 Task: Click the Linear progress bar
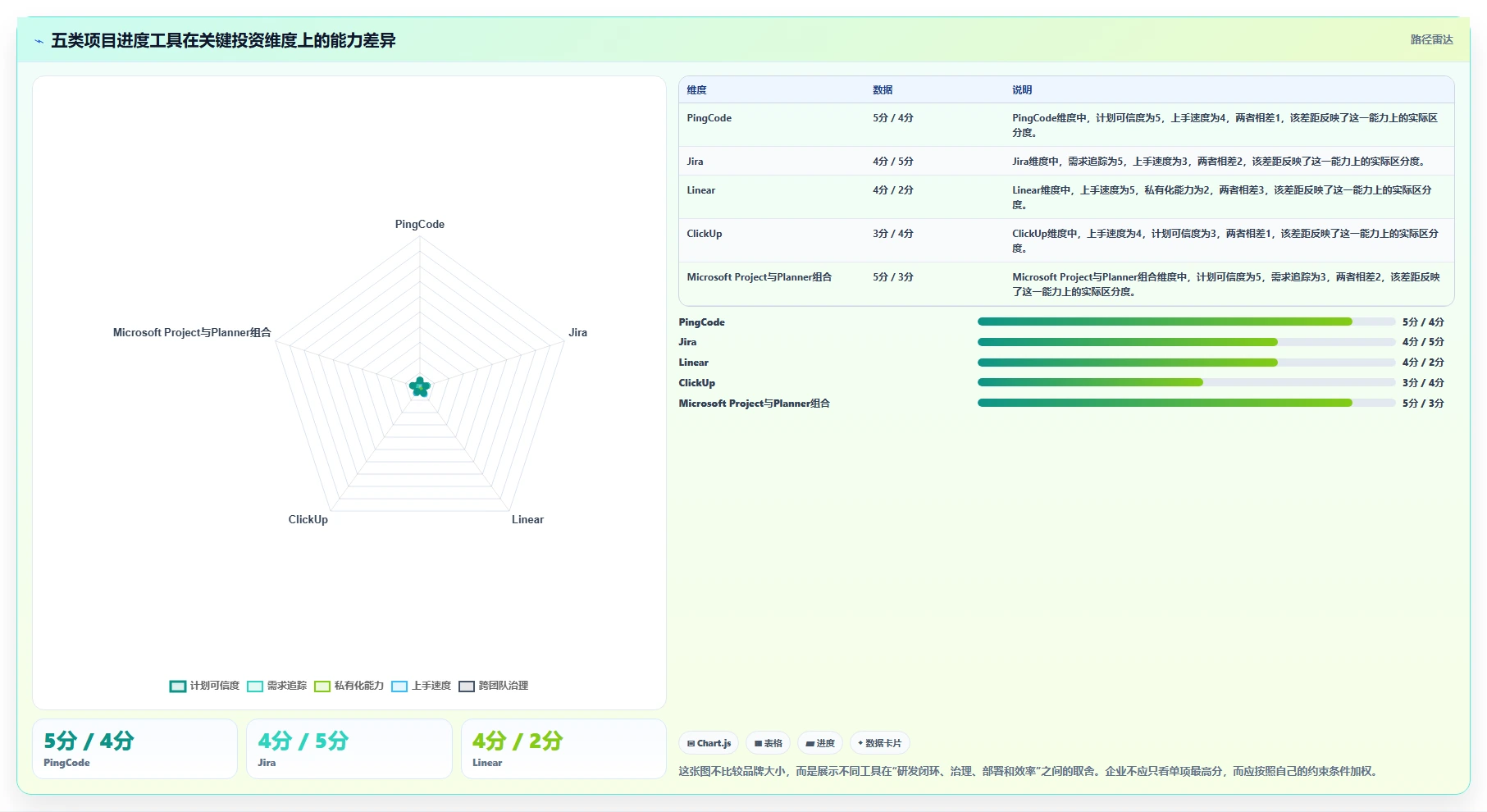1186,363
